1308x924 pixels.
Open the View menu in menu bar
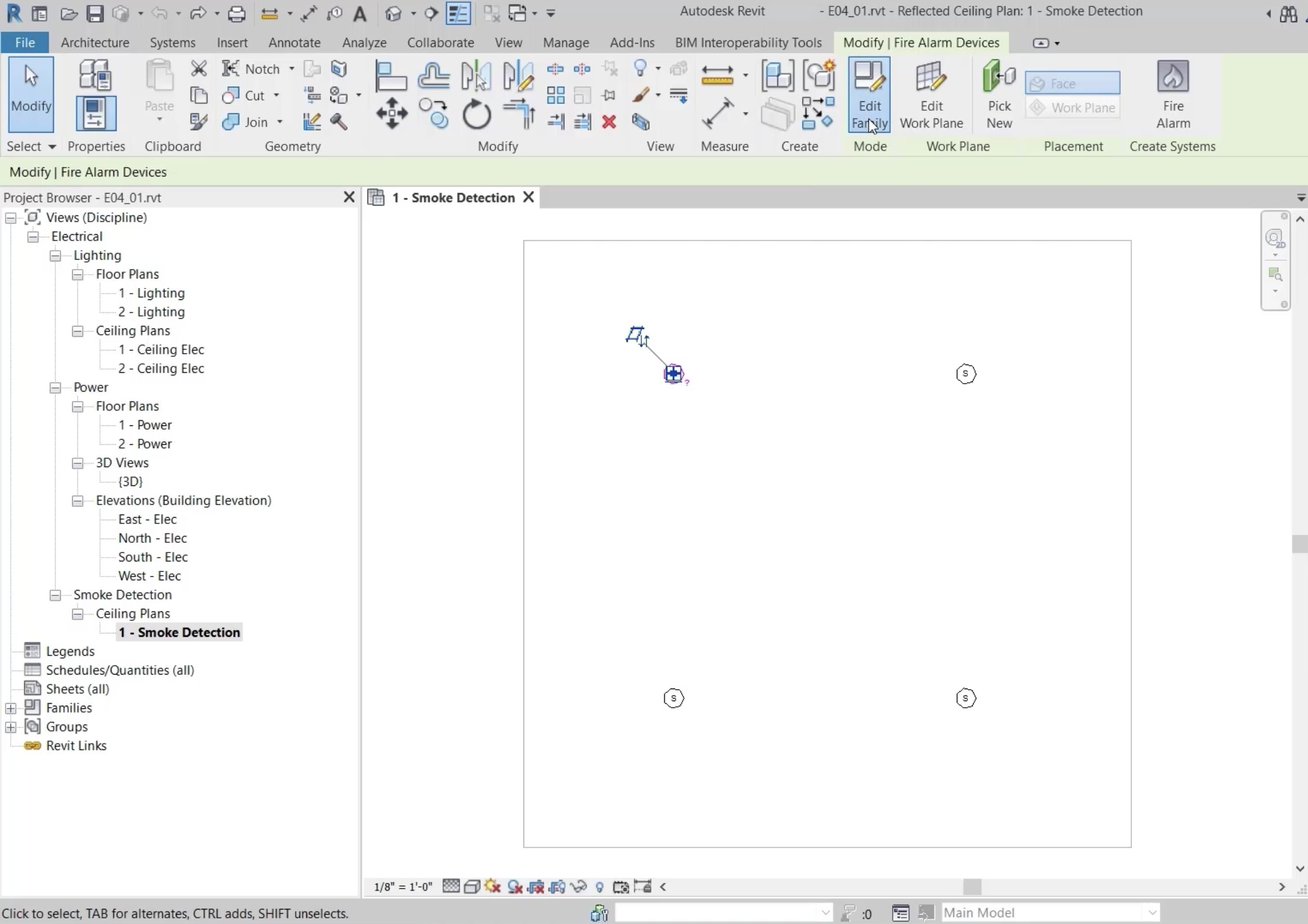pyautogui.click(x=508, y=42)
